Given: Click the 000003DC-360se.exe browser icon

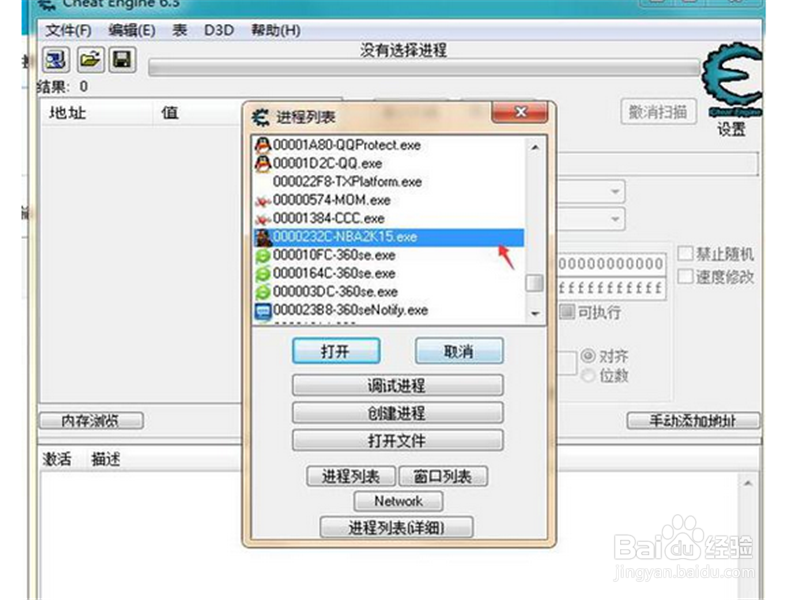Looking at the screenshot, I should 263,292.
